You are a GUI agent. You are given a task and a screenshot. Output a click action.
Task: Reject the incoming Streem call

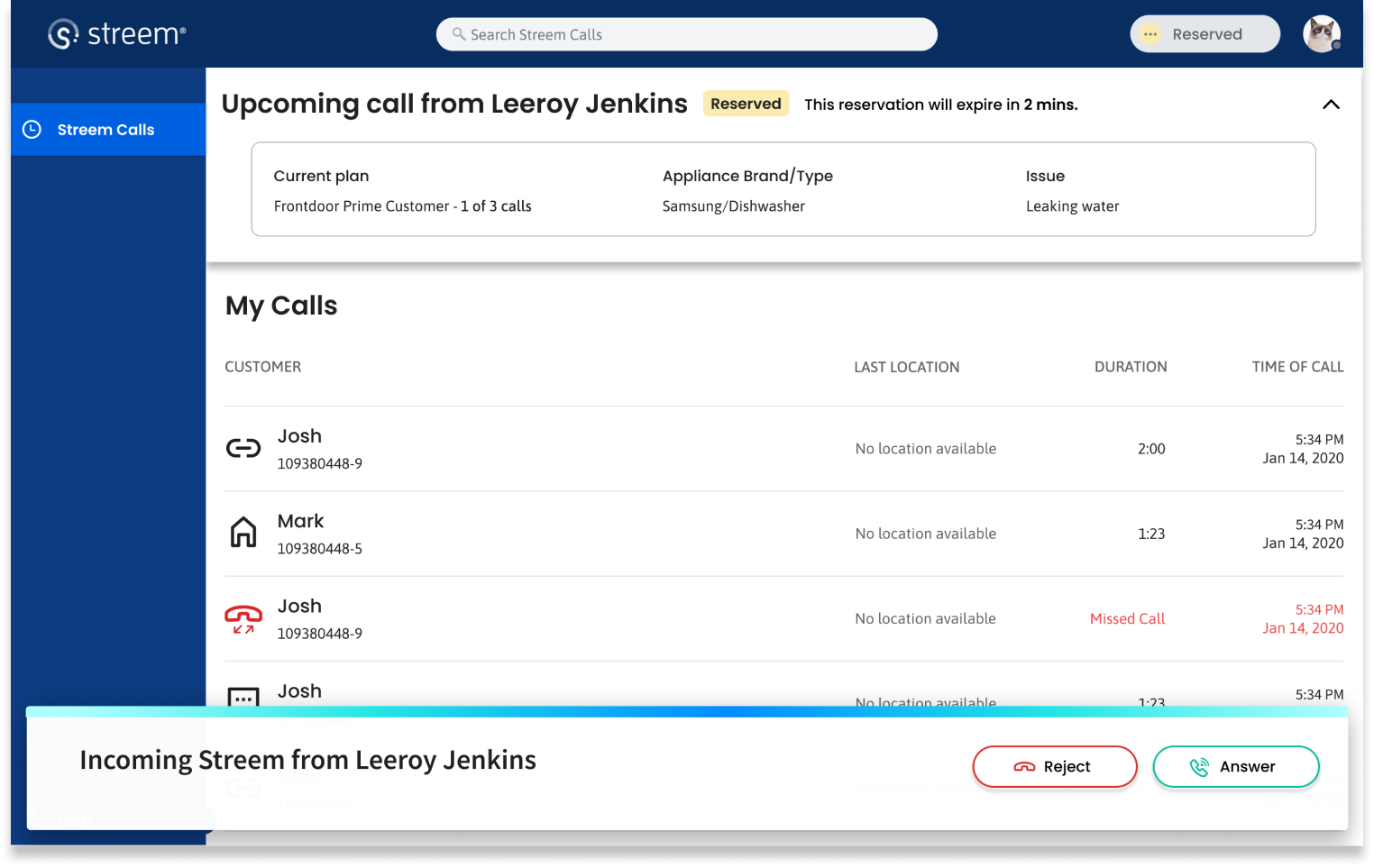(1055, 767)
